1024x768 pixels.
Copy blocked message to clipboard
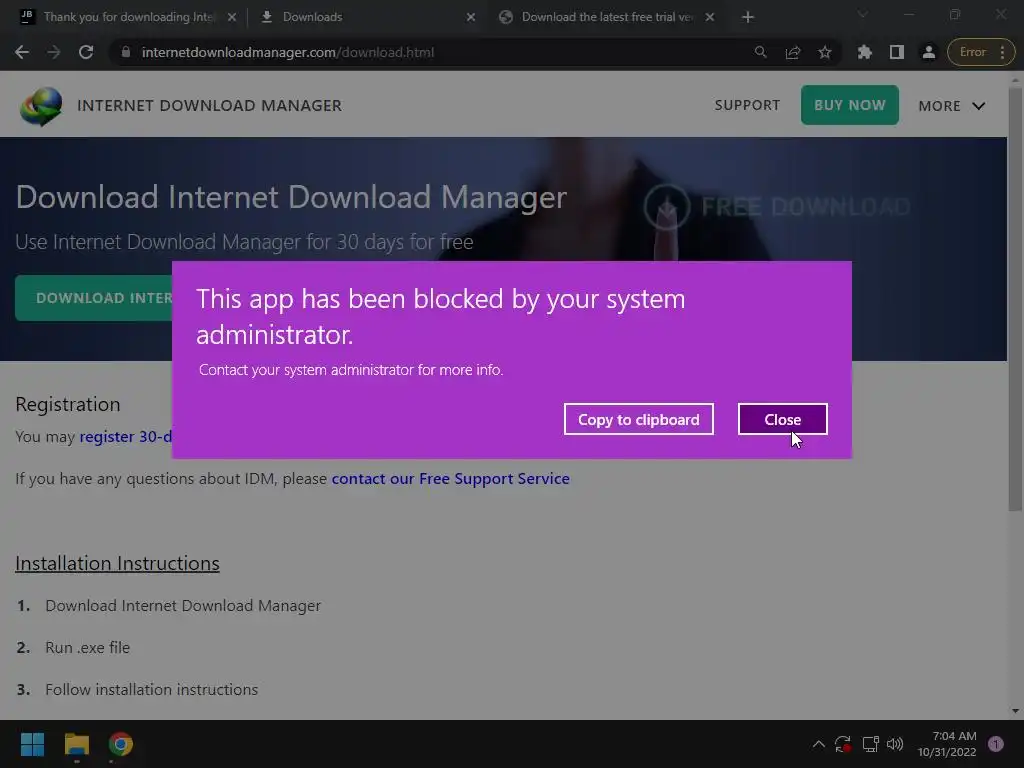tap(639, 419)
